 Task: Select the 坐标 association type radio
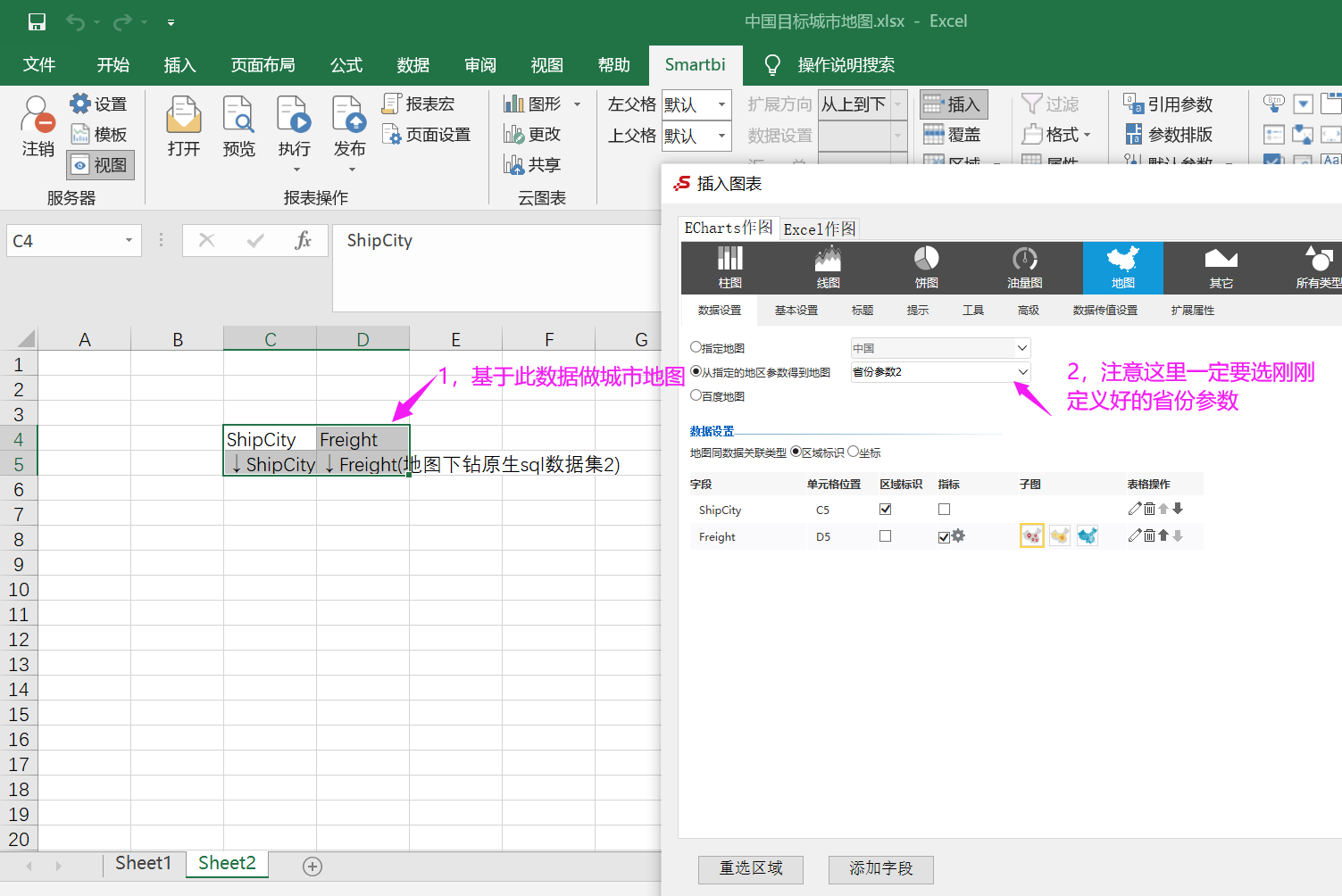853,452
